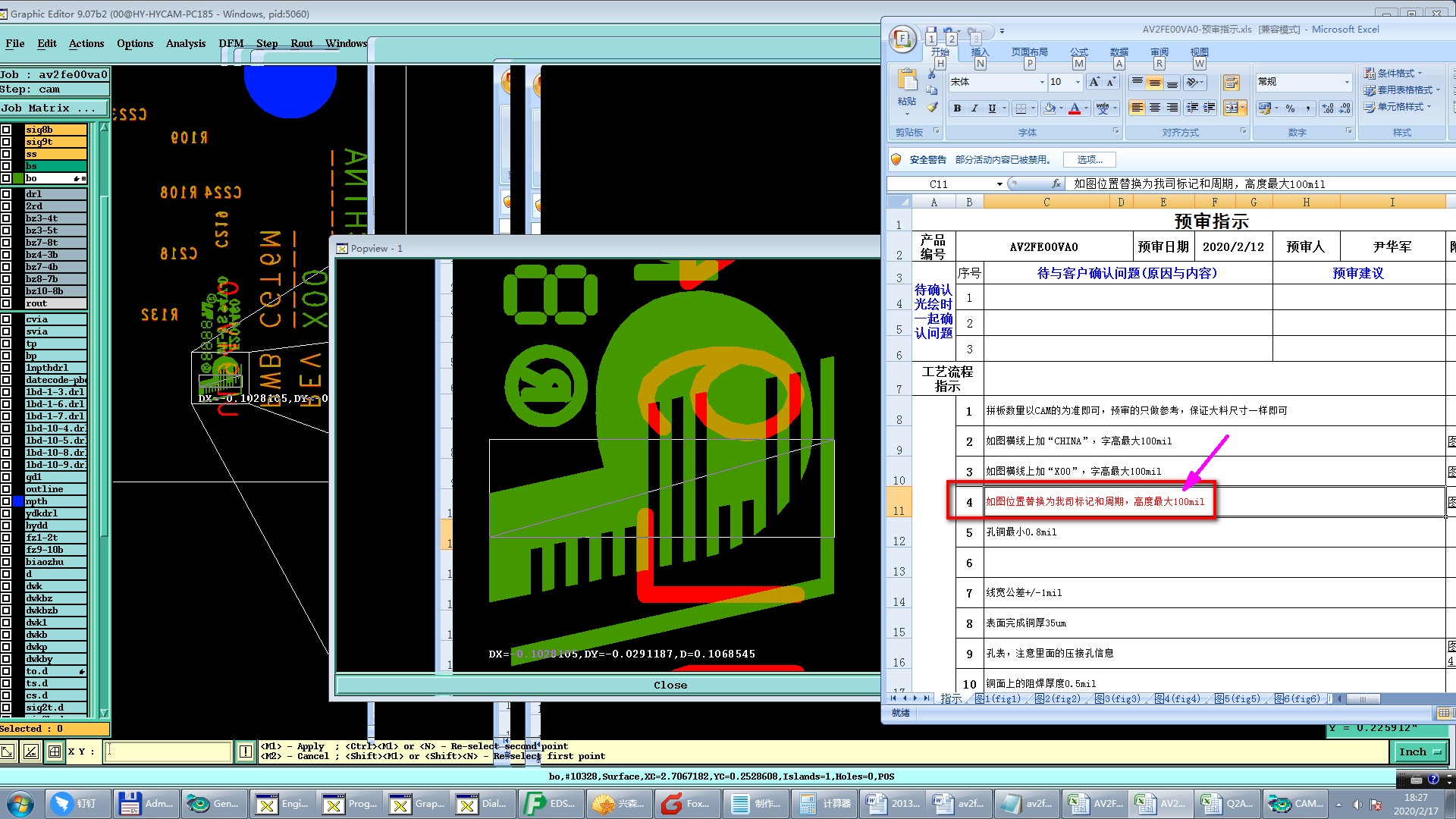Toggle checkbox for the outline layer

tap(6, 489)
